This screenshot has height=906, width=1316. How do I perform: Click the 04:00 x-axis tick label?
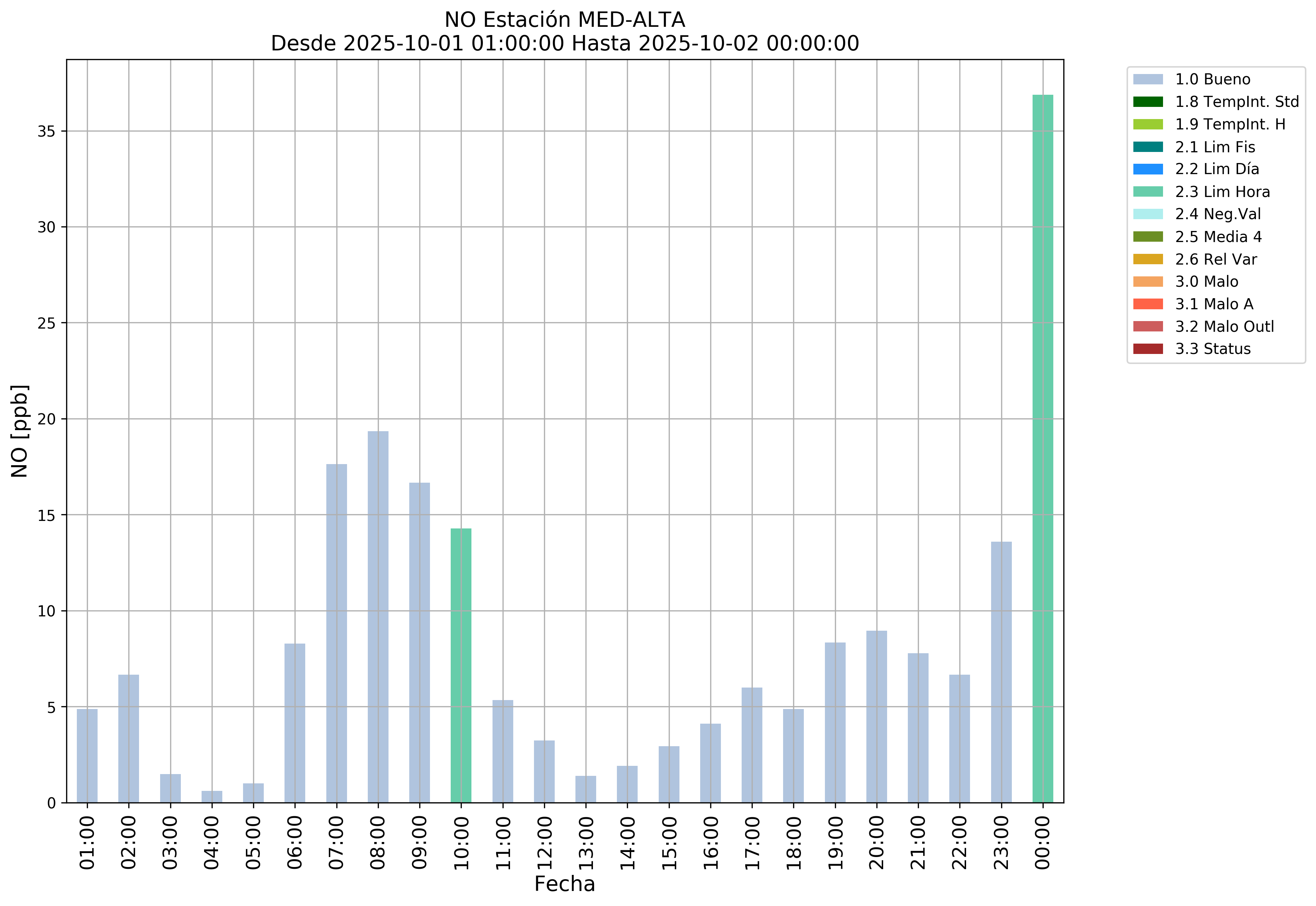(212, 842)
